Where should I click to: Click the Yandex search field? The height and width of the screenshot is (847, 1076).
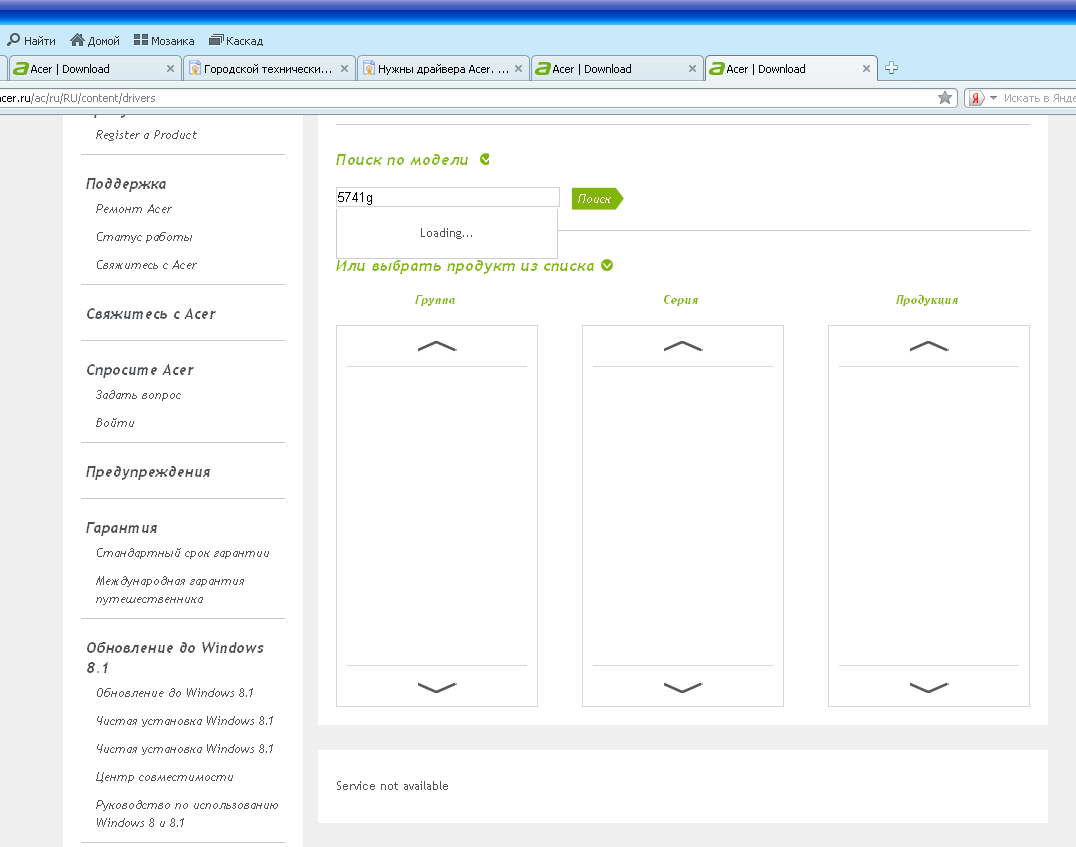tap(1039, 98)
